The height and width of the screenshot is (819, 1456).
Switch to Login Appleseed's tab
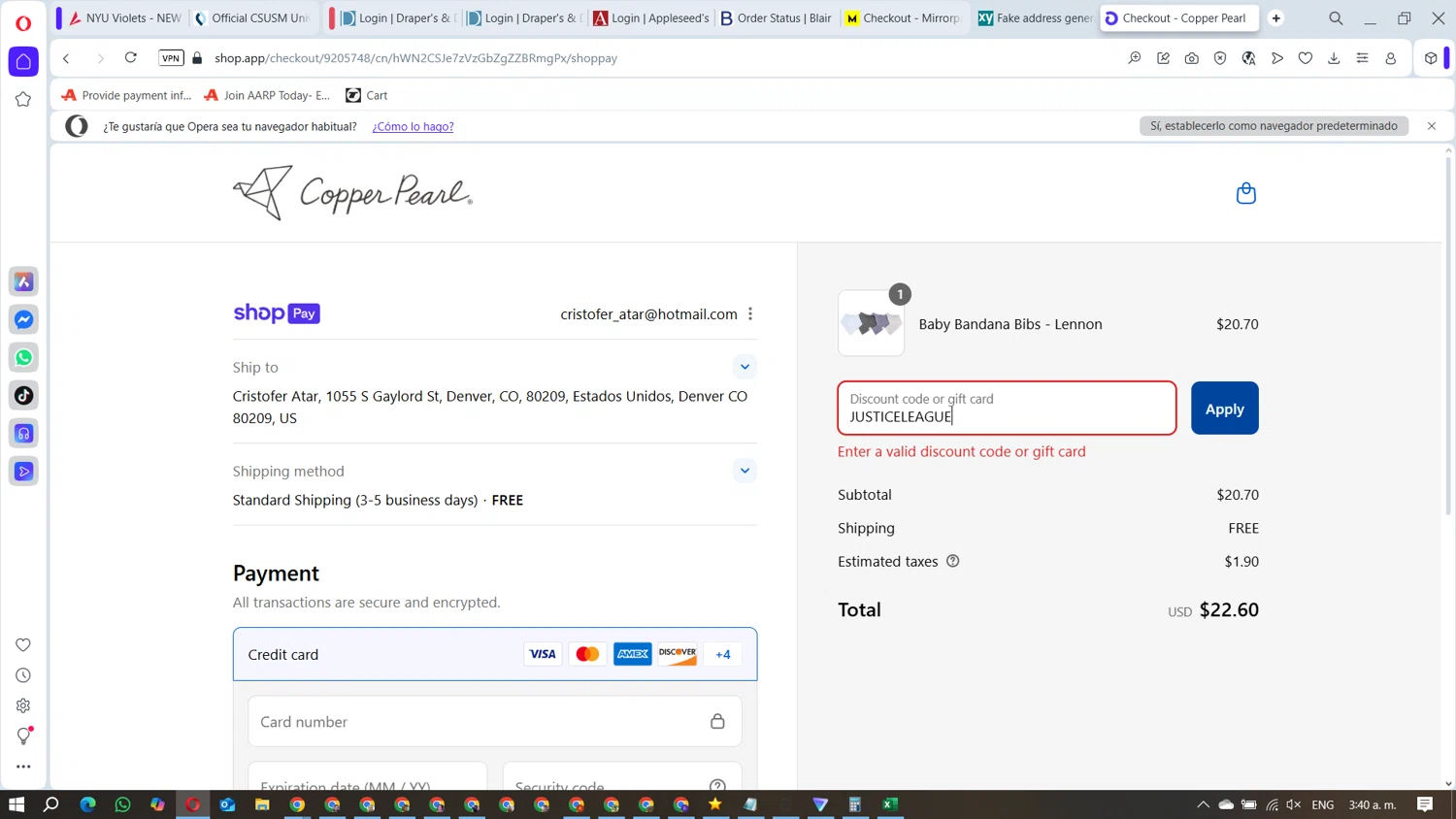click(x=650, y=18)
